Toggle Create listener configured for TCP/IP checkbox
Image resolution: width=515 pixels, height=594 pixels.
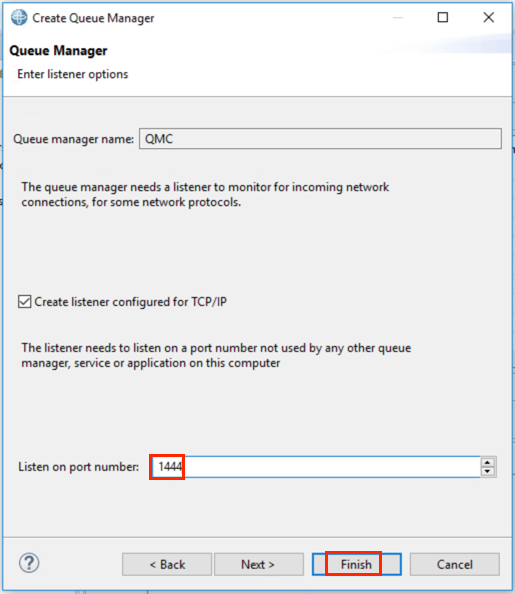(25, 302)
